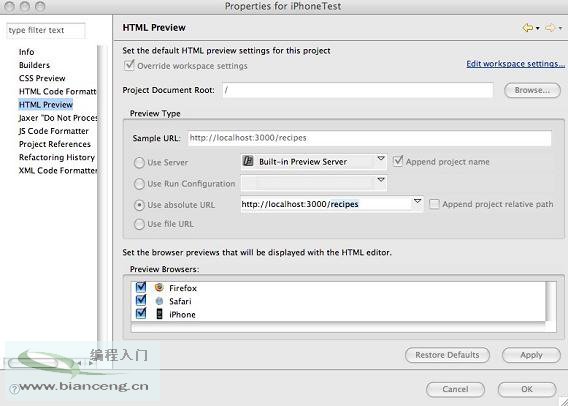Screen dimensions: 568x406
Task: Select CSS Preview in the sidebar
Action: (42, 78)
